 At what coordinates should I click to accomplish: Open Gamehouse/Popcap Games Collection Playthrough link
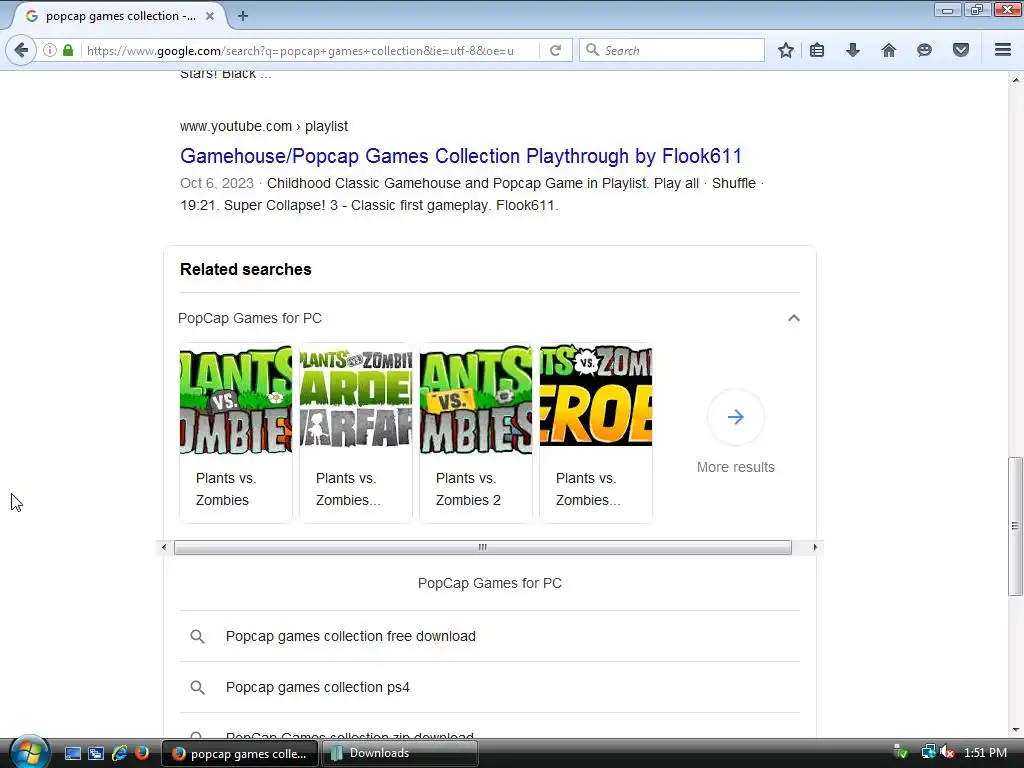[x=461, y=156]
